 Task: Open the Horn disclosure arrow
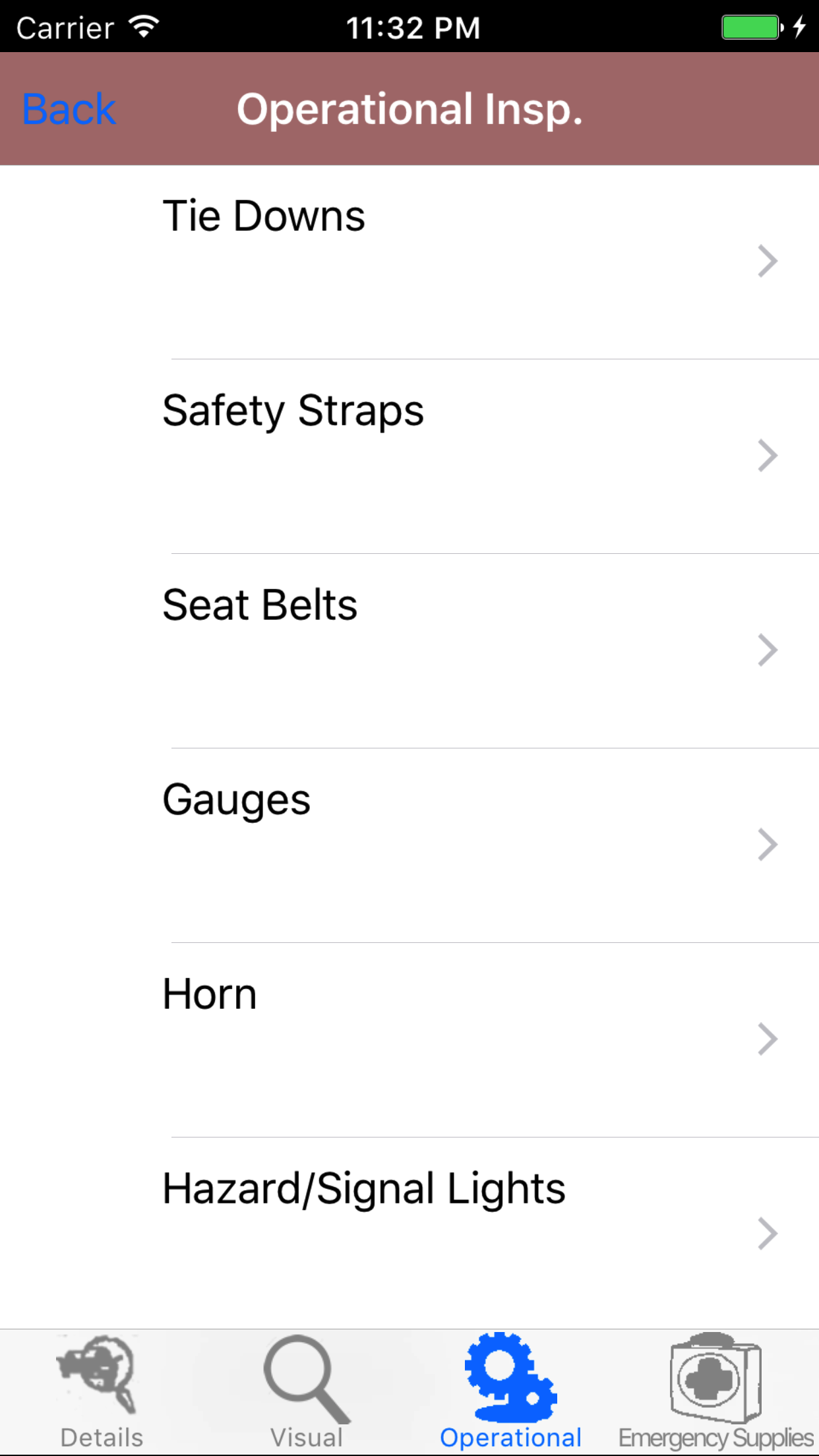[x=768, y=1039]
